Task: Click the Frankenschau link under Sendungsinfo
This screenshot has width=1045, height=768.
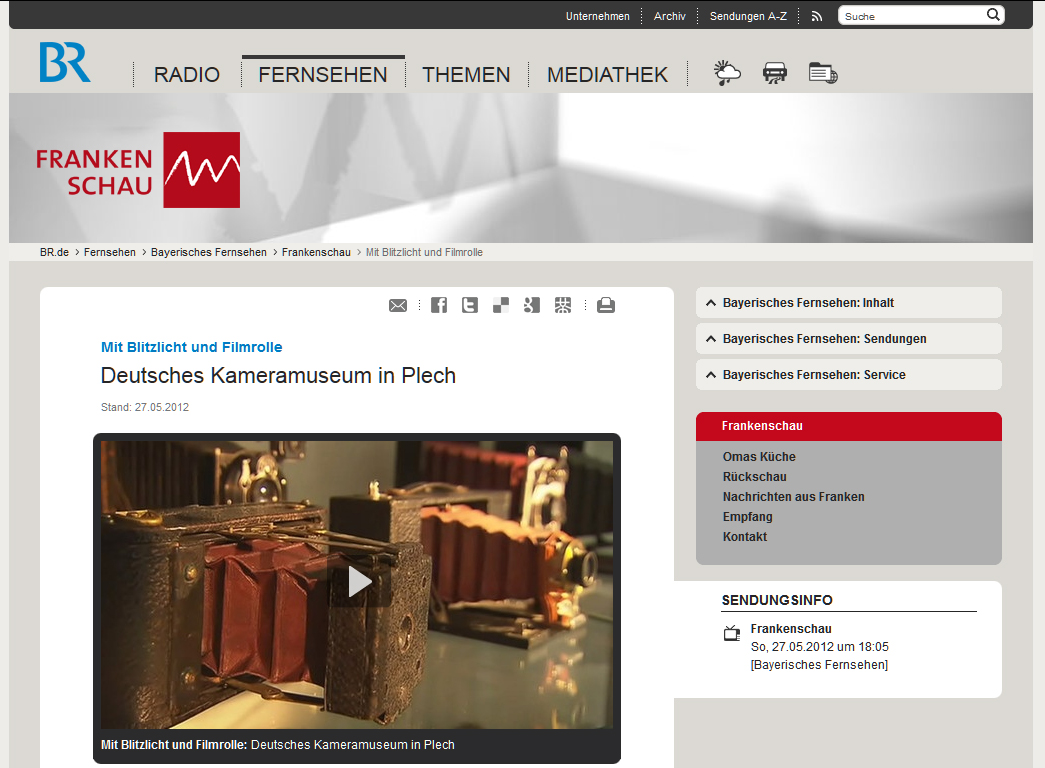Action: (791, 629)
